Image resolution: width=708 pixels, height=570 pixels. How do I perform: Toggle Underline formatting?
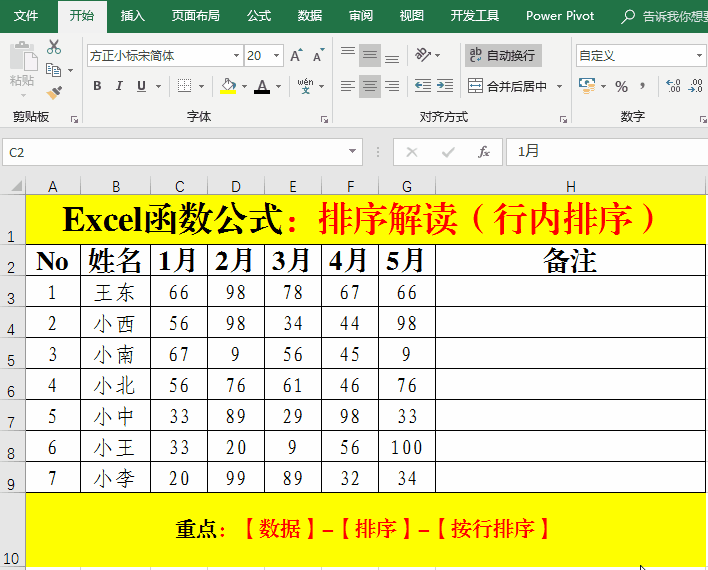pyautogui.click(x=141, y=86)
